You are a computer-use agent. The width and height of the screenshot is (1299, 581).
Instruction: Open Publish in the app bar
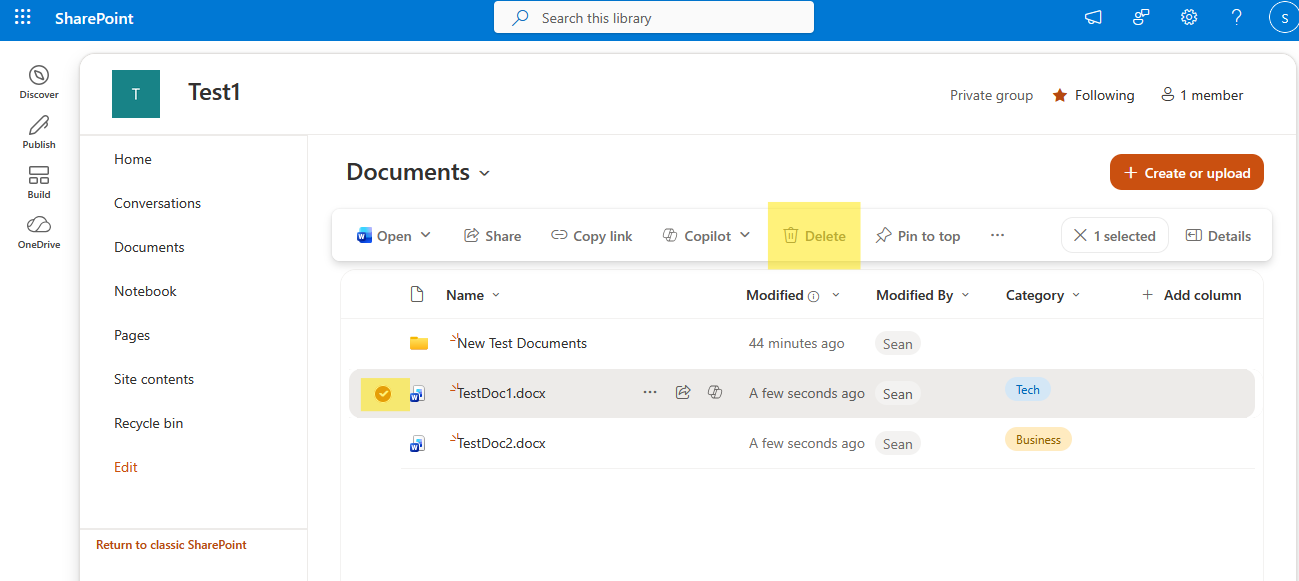(39, 132)
